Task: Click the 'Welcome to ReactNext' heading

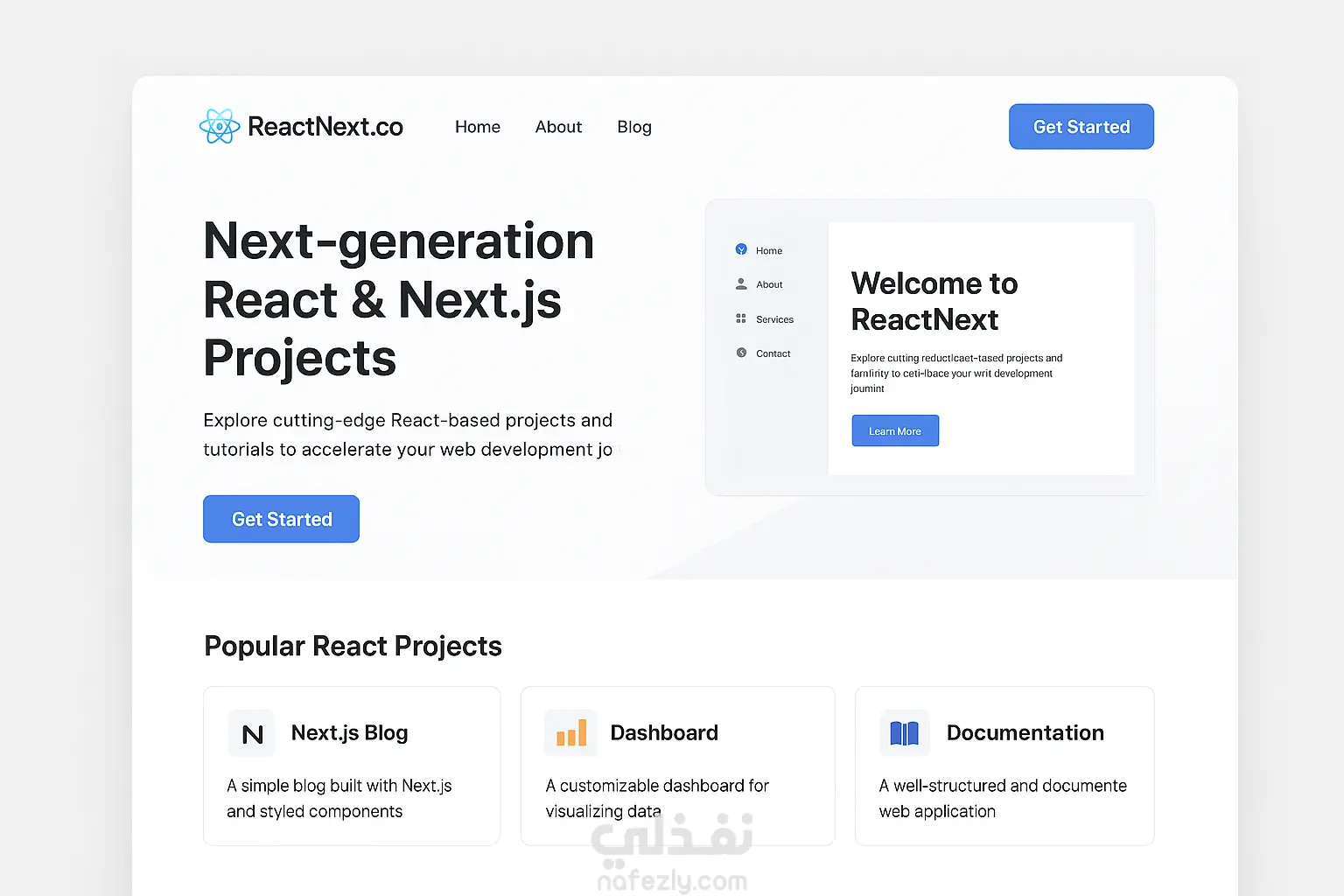Action: pos(934,302)
